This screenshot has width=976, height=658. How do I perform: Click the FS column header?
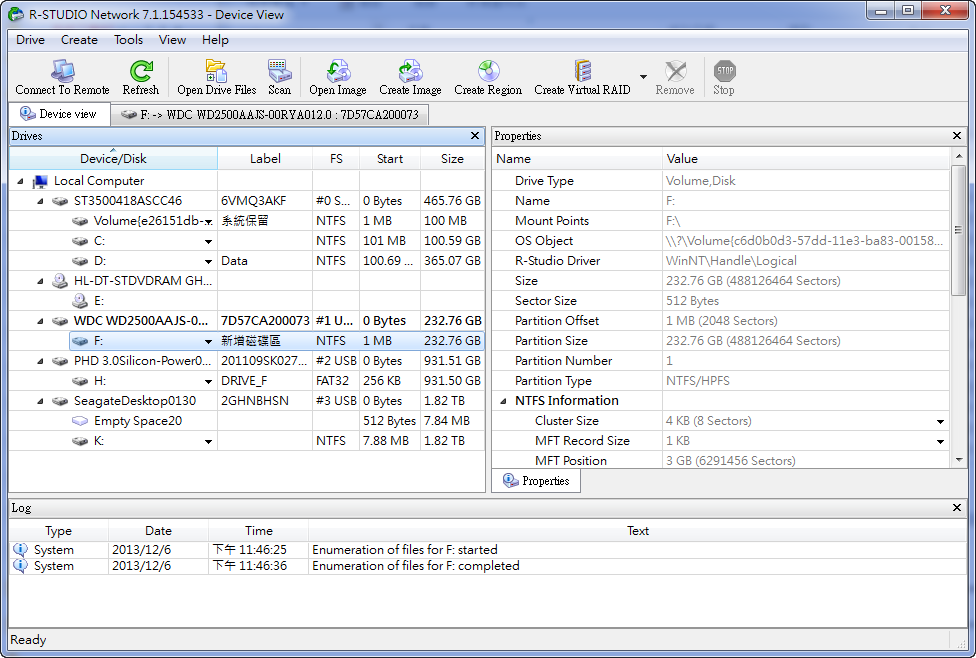(336, 159)
